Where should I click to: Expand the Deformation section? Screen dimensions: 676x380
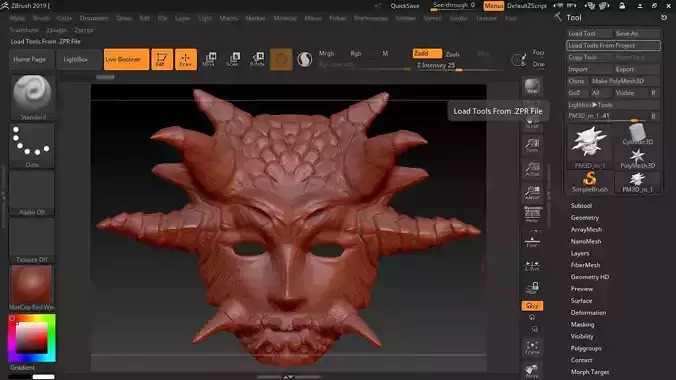(x=588, y=312)
